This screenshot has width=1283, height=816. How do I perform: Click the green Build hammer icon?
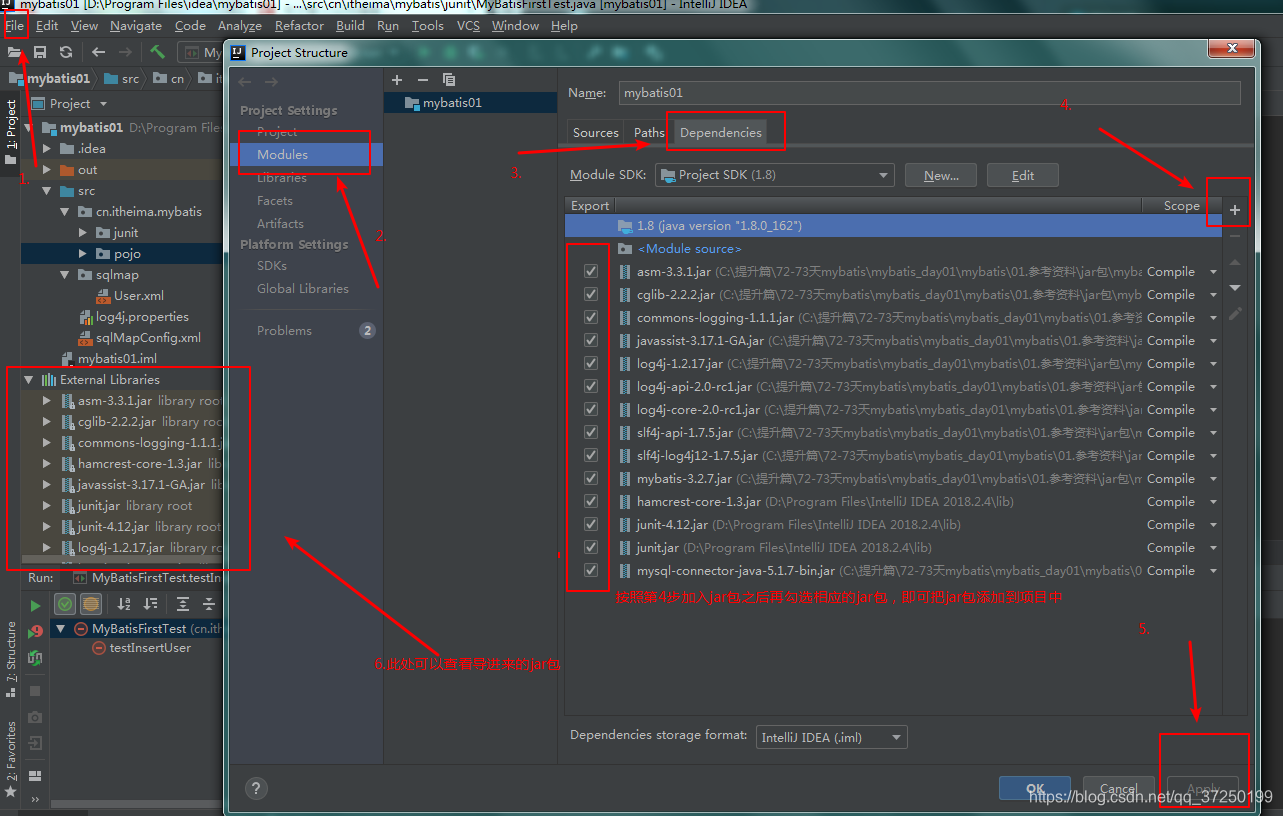click(158, 52)
